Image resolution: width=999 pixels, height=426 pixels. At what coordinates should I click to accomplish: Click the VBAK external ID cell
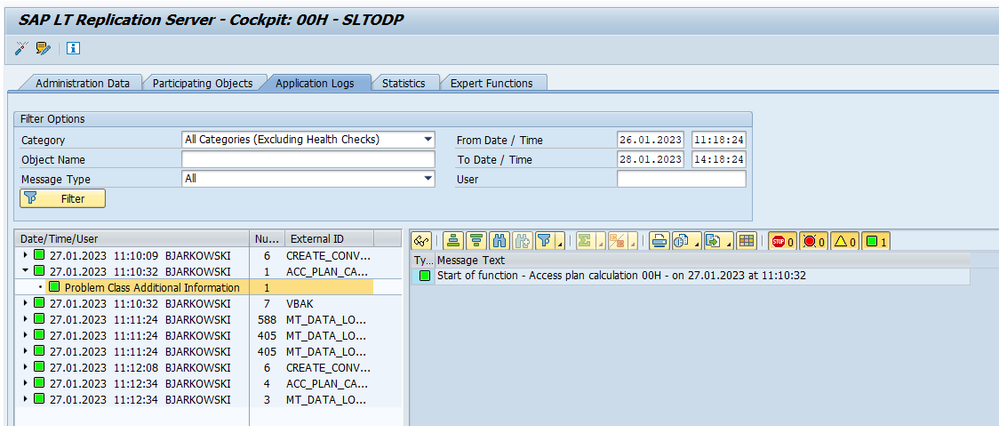pos(299,304)
